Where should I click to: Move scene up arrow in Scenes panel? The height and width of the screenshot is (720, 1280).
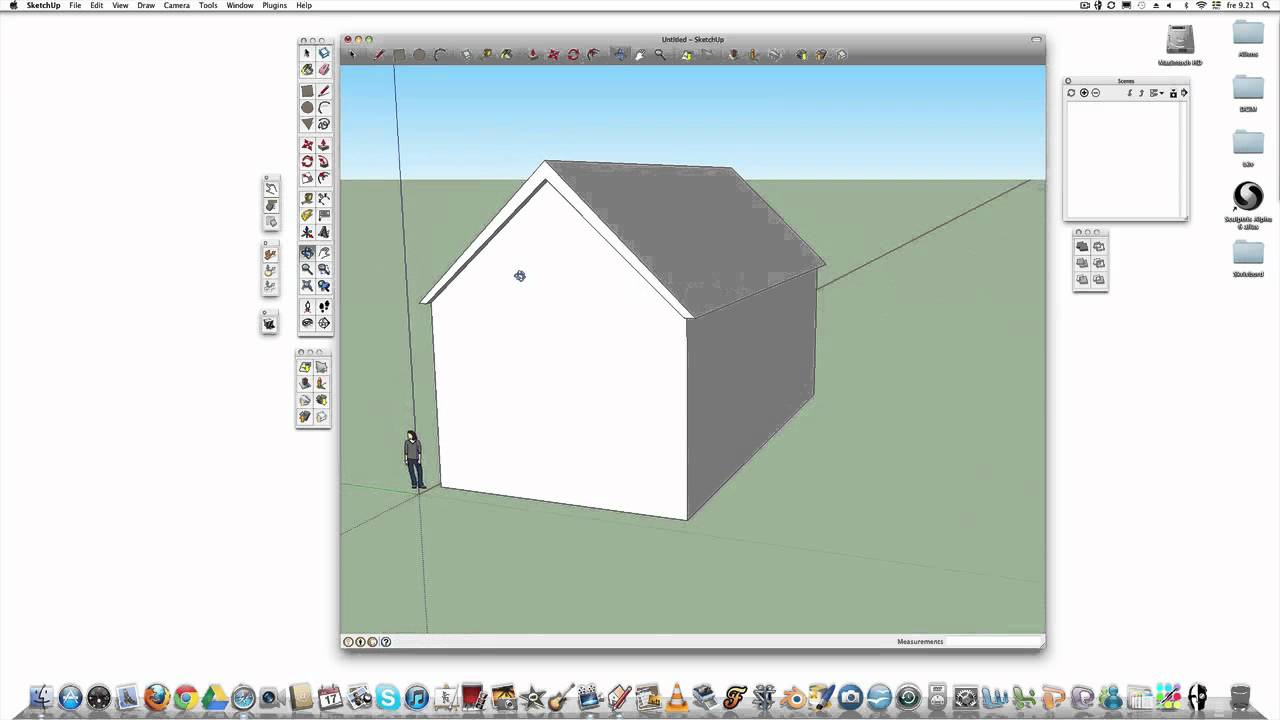click(1141, 93)
